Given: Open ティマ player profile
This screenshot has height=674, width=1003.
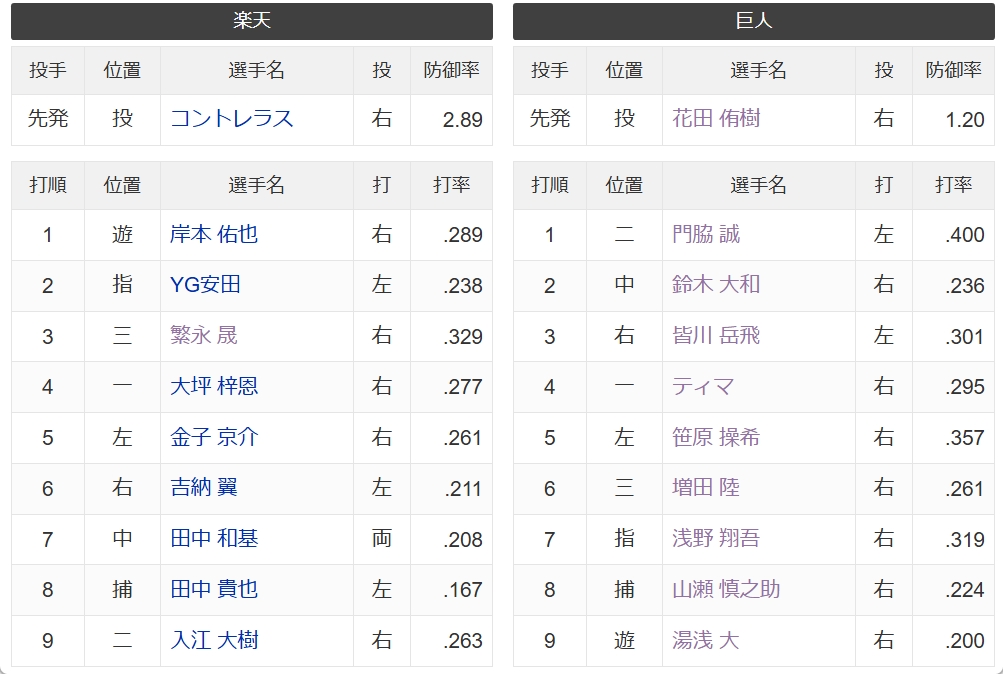Looking at the screenshot, I should point(702,387).
